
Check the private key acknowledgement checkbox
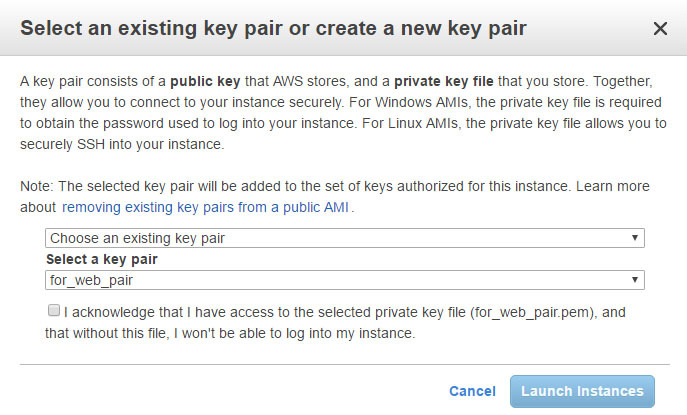pyautogui.click(x=53, y=311)
